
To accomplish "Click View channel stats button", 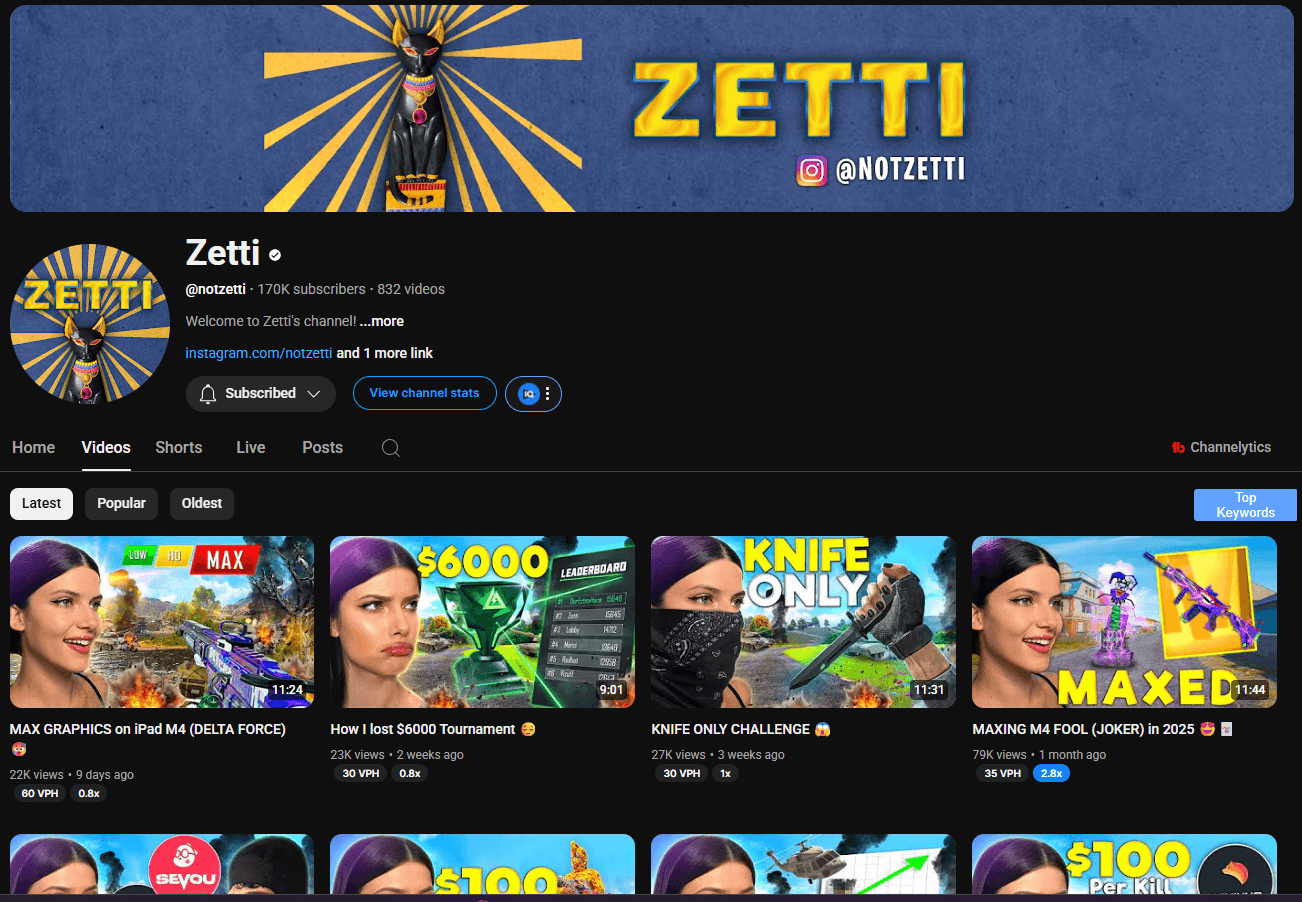I will click(424, 393).
